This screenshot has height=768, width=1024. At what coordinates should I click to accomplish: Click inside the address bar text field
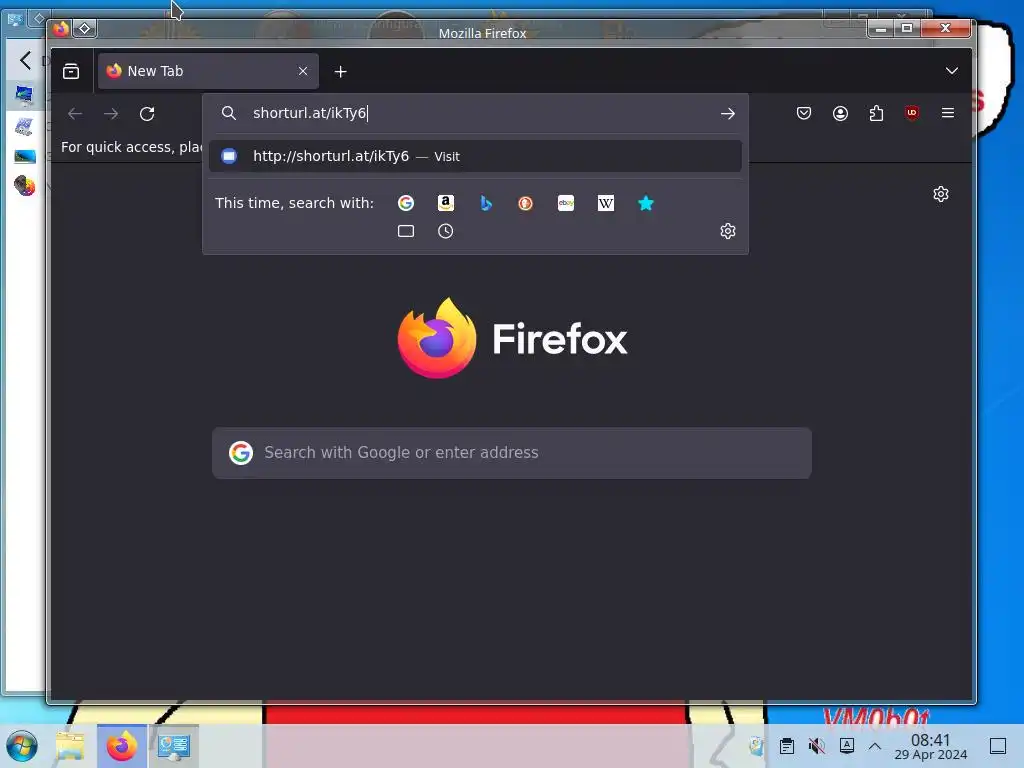tap(477, 113)
